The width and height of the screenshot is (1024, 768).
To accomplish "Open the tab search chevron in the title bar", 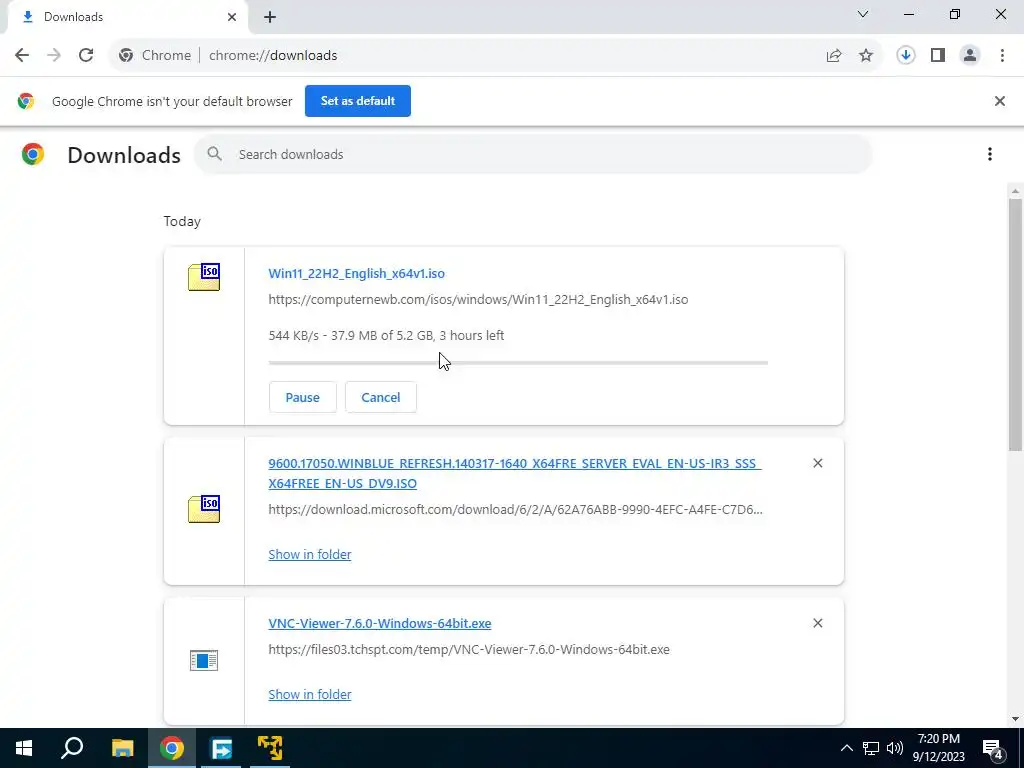I will [x=863, y=14].
